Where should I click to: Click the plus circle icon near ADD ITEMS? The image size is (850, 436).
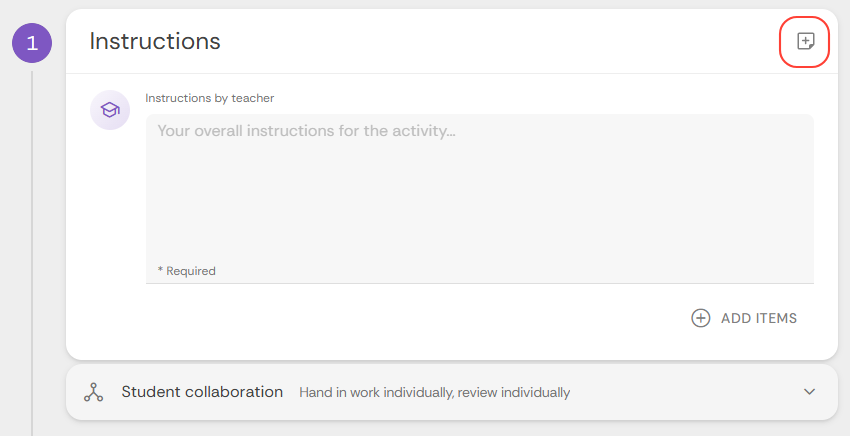pyautogui.click(x=701, y=318)
